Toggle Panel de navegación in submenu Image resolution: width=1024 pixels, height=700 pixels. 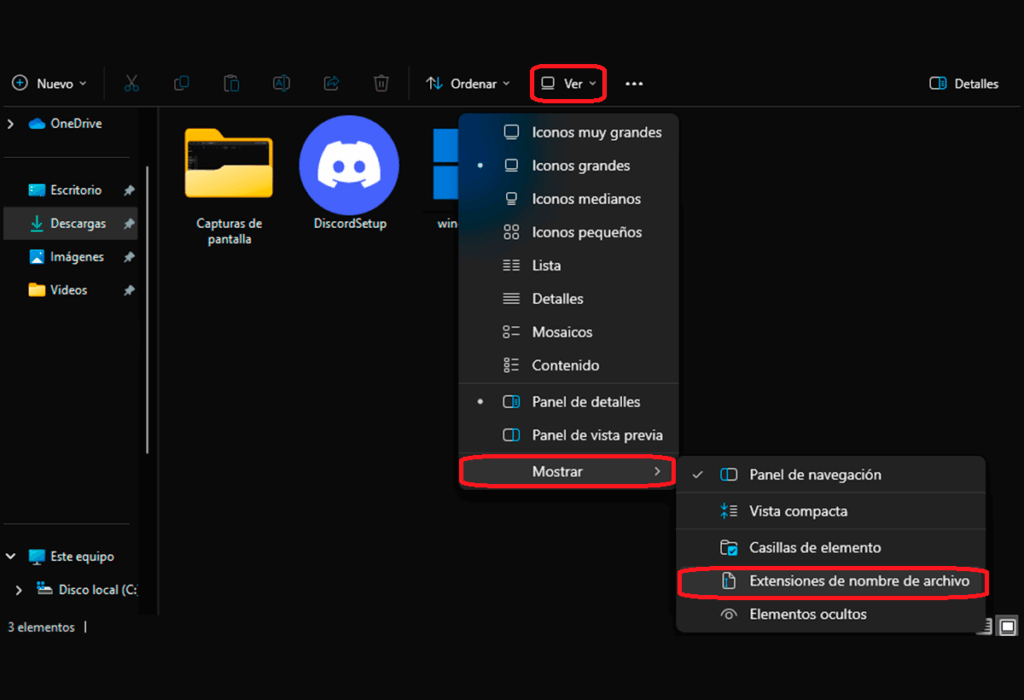[831, 475]
